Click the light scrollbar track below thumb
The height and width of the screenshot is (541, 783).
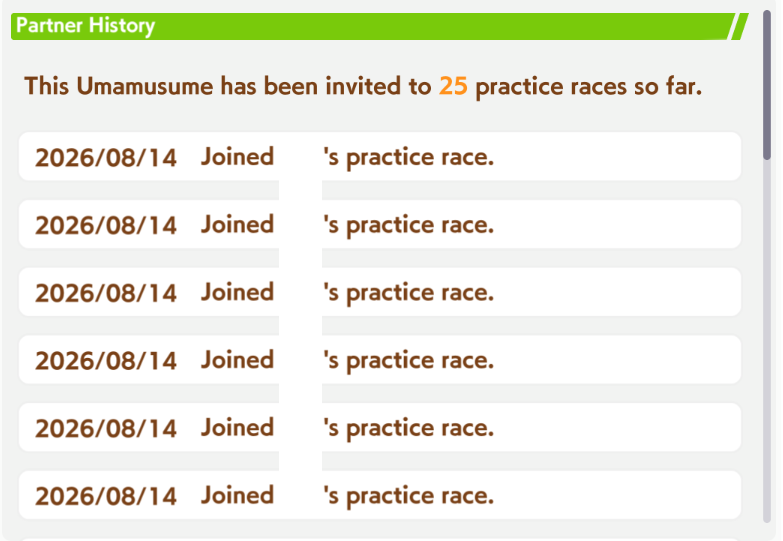click(767, 342)
